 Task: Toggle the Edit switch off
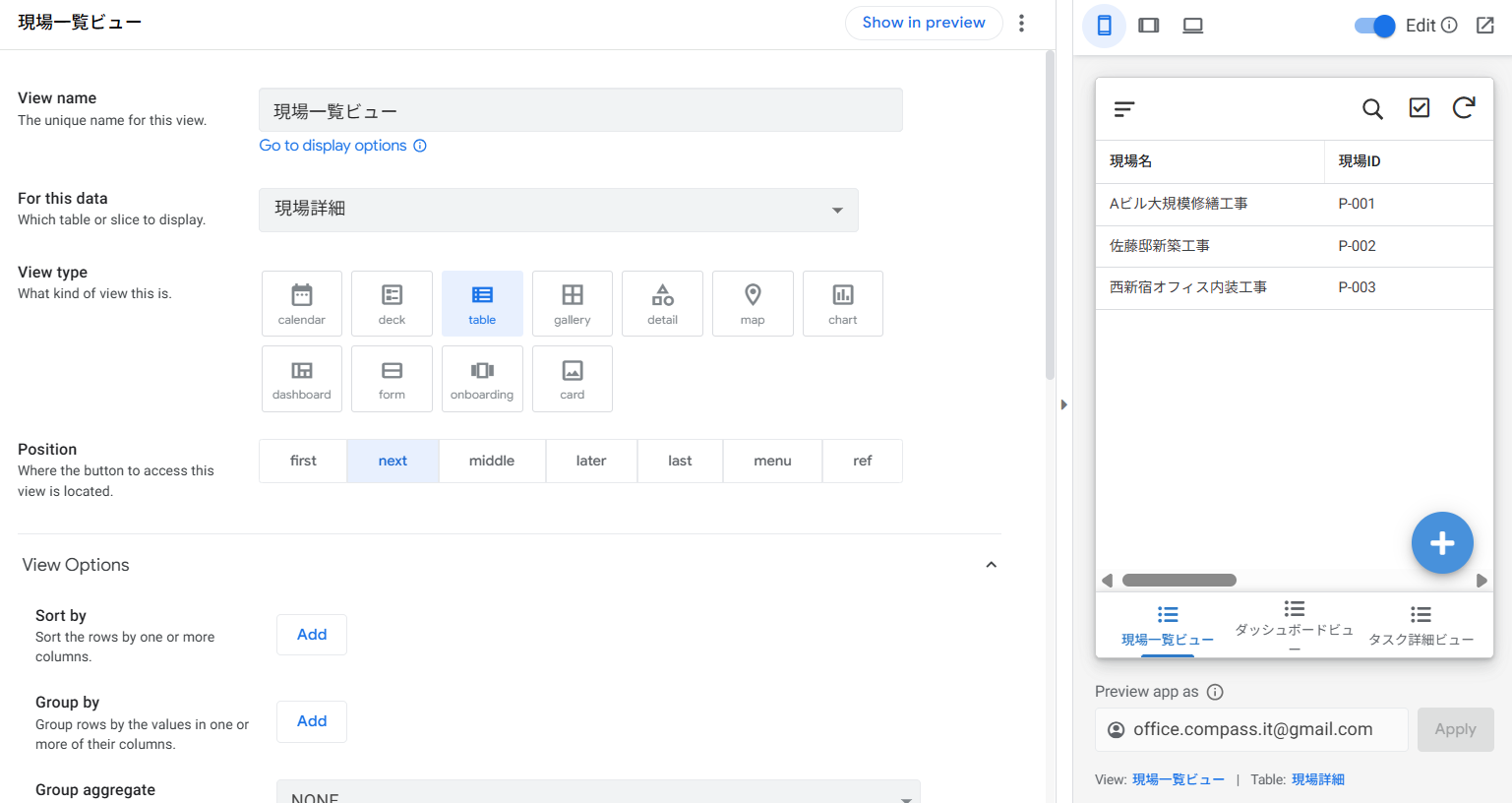click(1374, 26)
